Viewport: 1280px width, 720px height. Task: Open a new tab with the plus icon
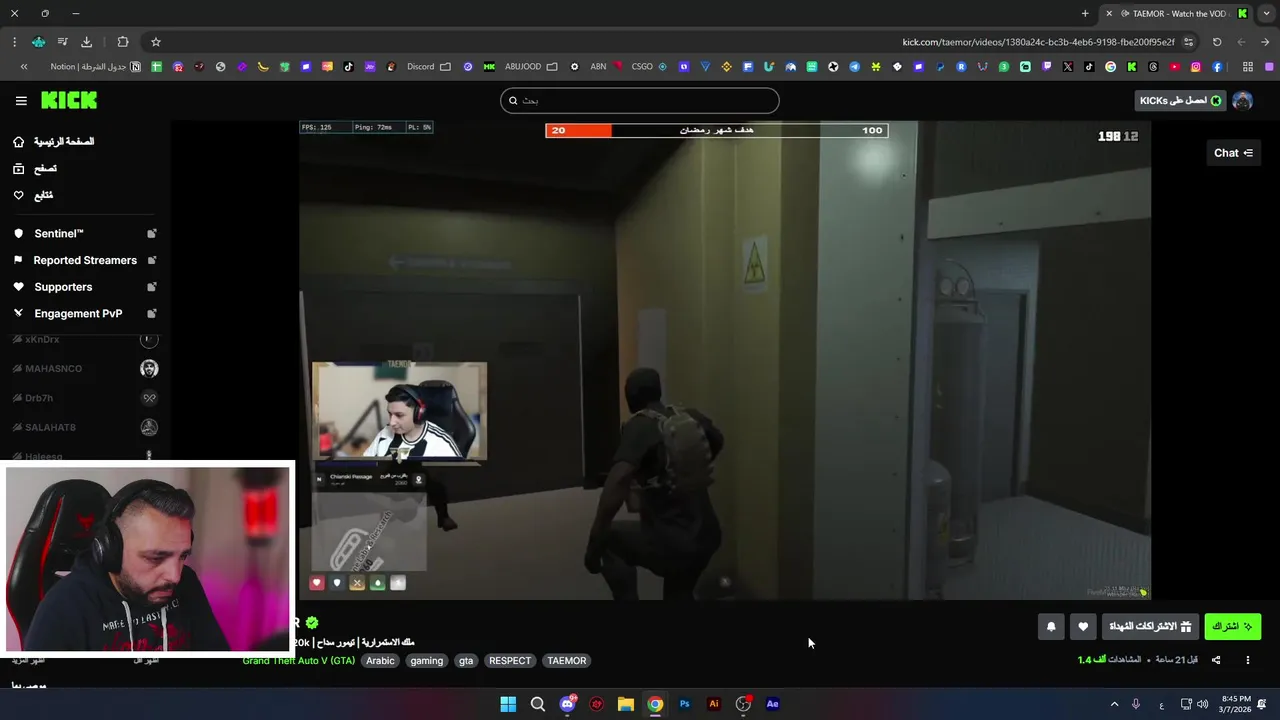(1085, 13)
